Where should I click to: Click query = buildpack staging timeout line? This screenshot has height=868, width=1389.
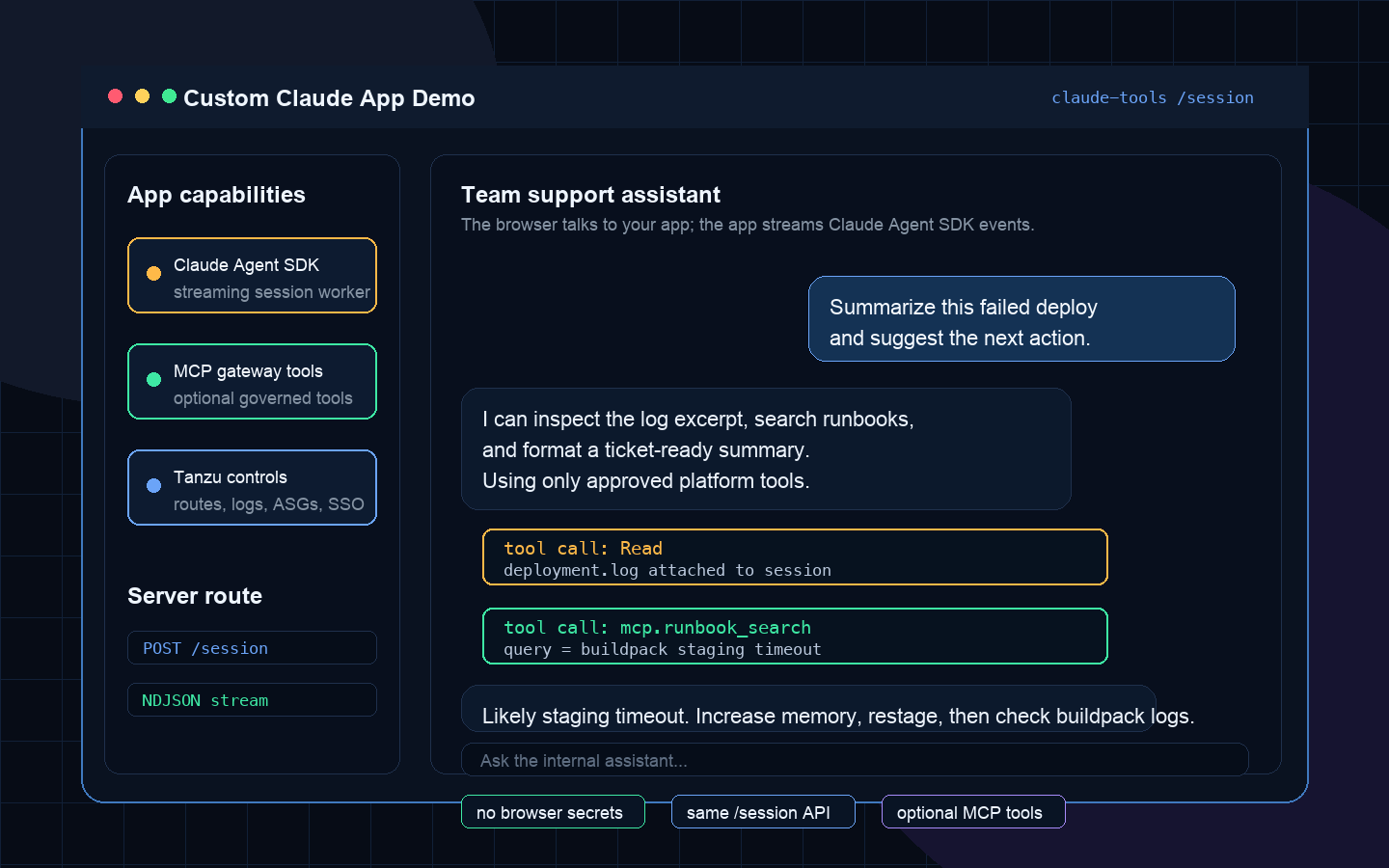[x=663, y=650]
